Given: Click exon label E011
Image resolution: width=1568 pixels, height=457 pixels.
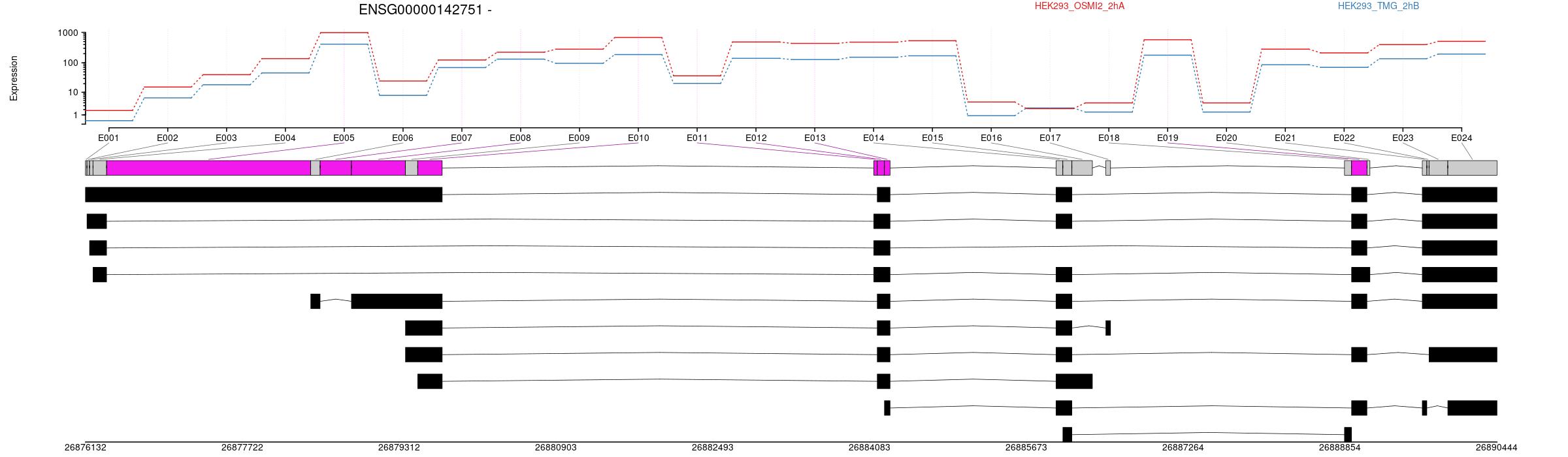Looking at the screenshot, I should (697, 138).
